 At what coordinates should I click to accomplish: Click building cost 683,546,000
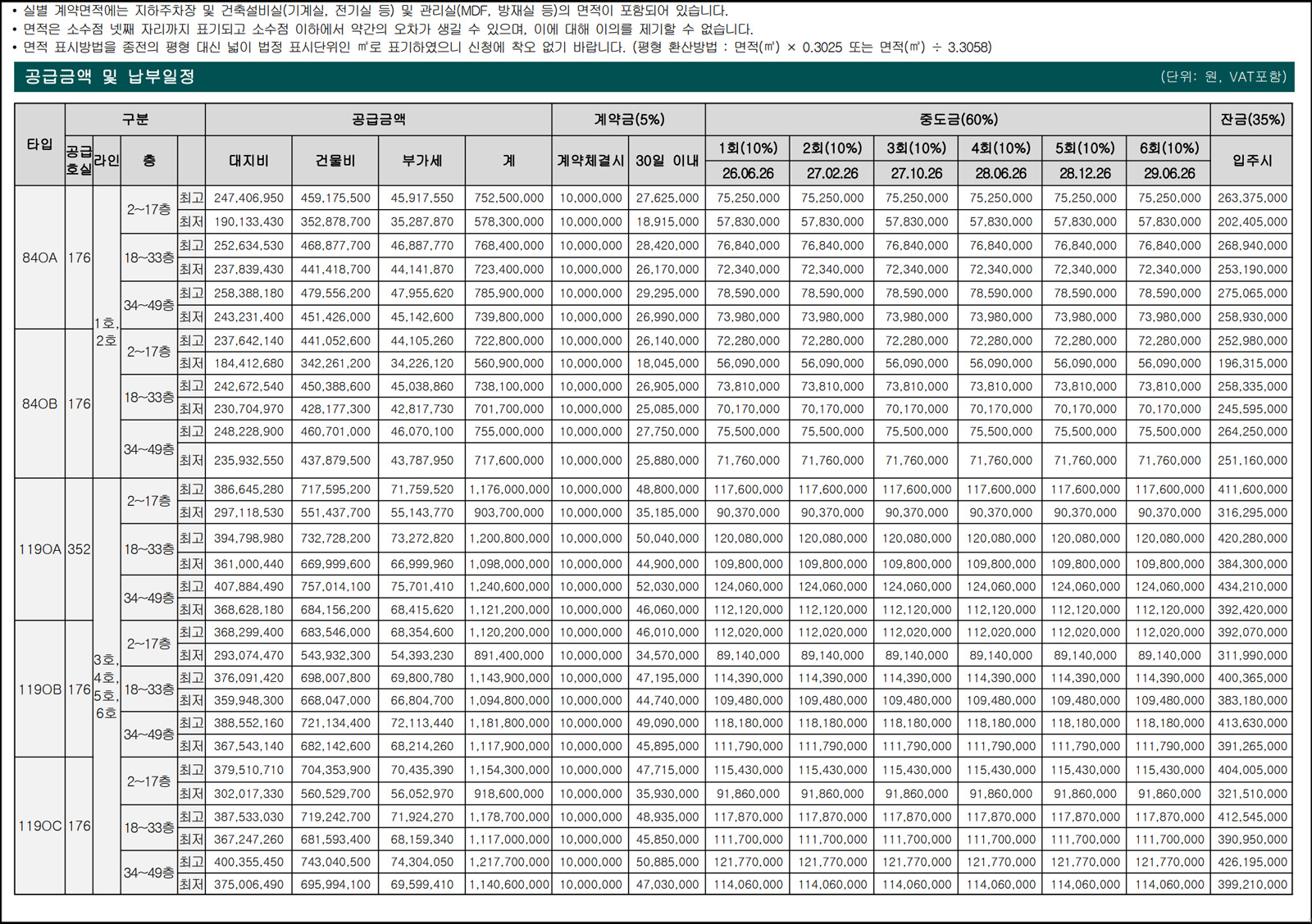[x=335, y=633]
